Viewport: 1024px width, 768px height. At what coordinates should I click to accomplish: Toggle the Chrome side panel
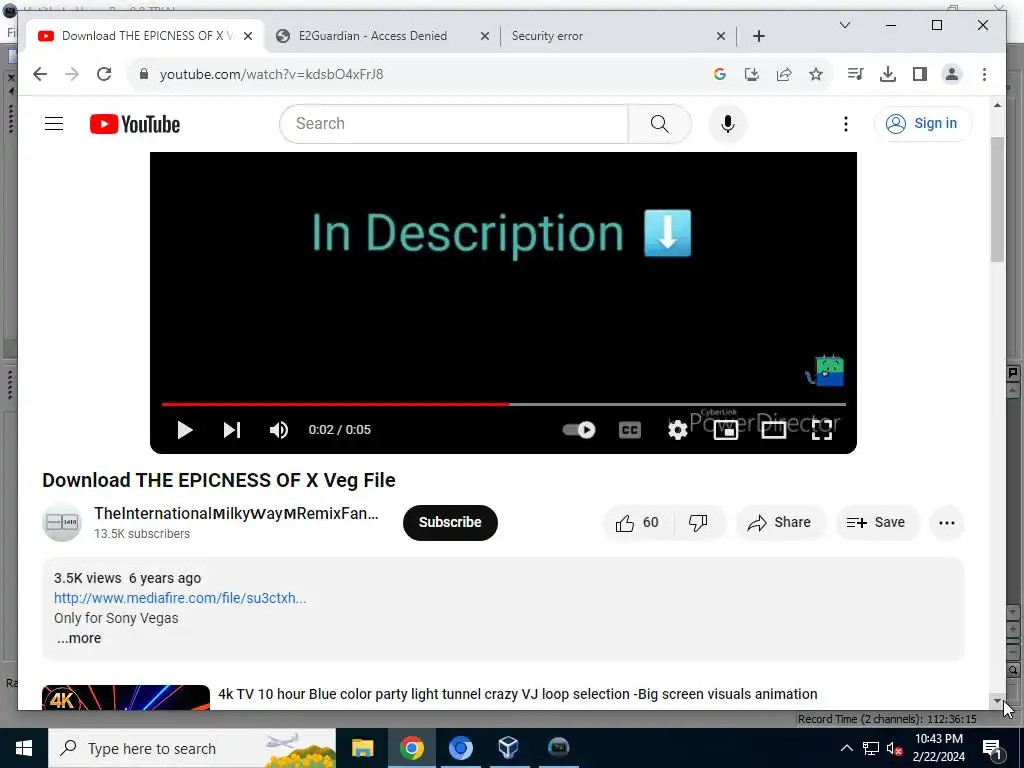[920, 74]
